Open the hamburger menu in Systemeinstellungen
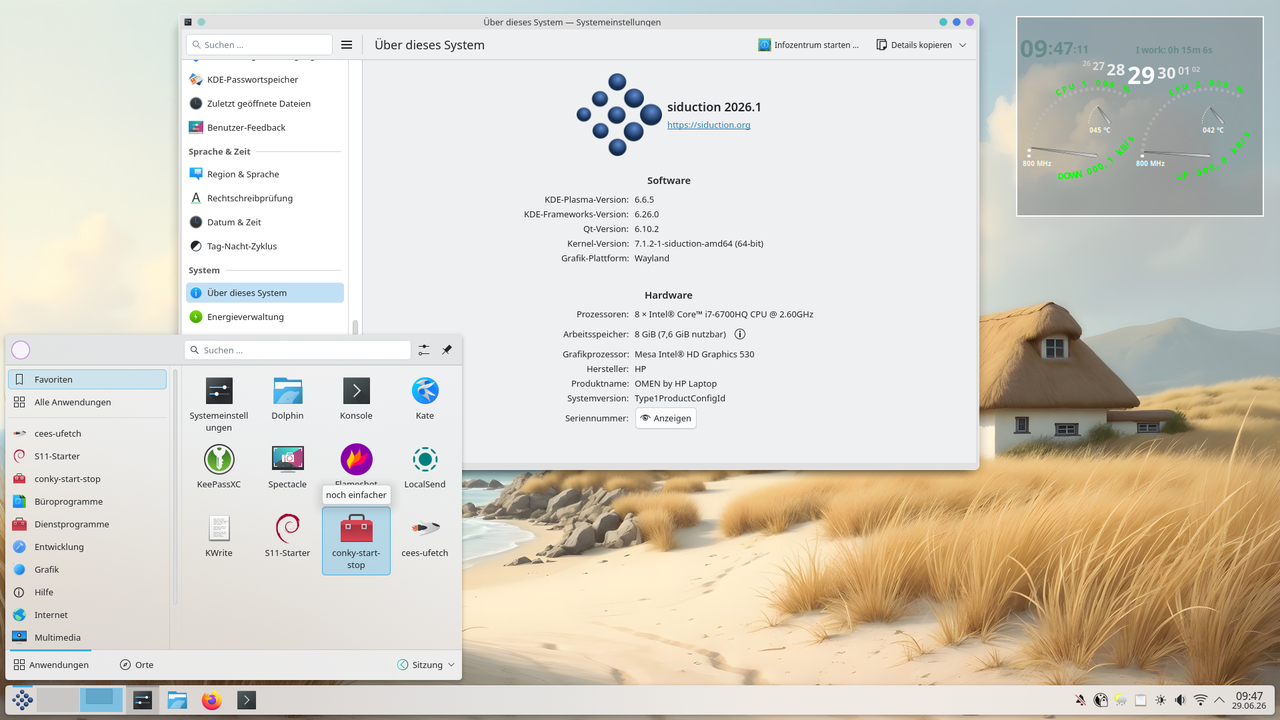This screenshot has width=1280, height=720. coord(347,45)
